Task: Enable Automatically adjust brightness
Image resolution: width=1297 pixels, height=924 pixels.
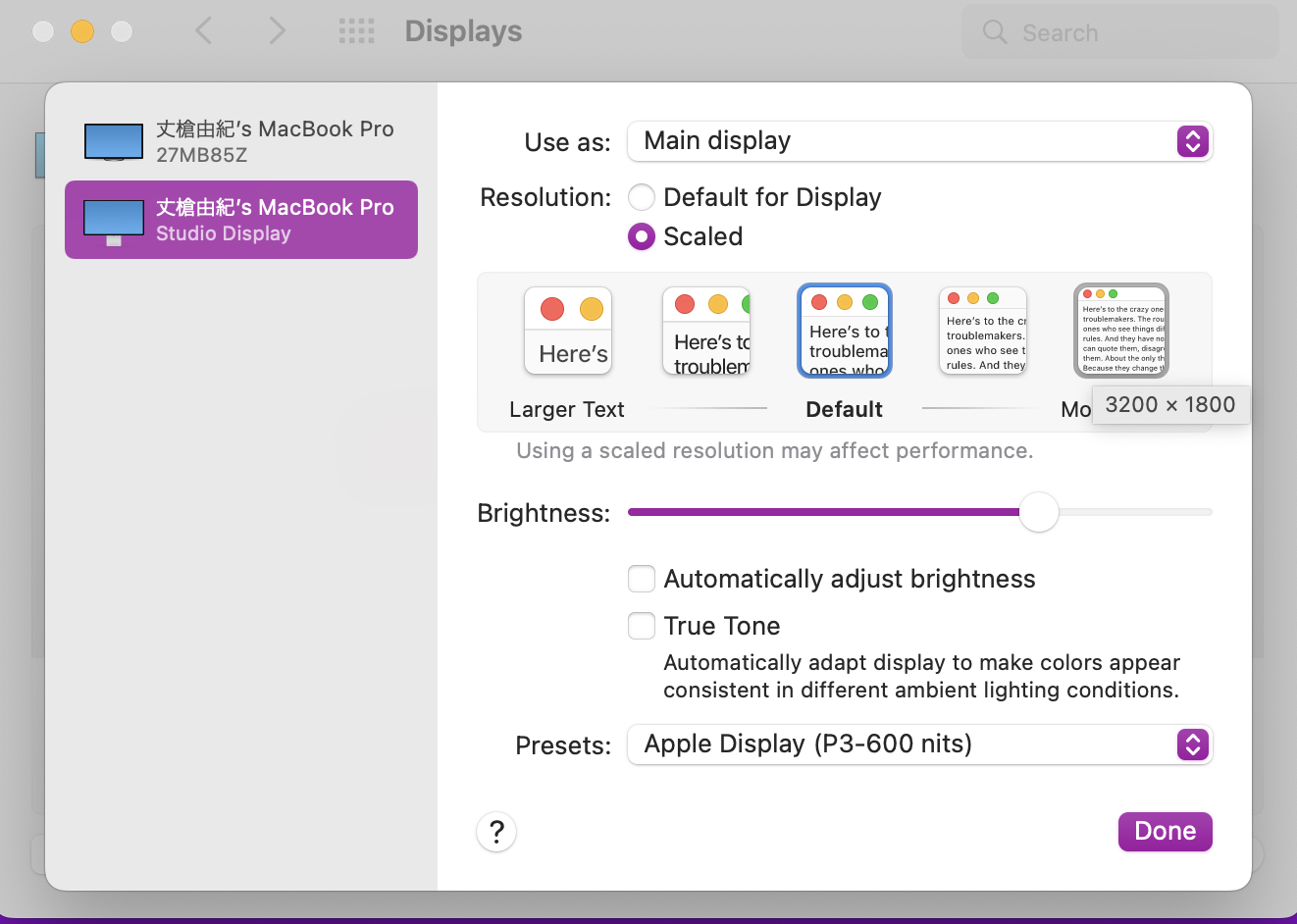Action: coord(642,579)
